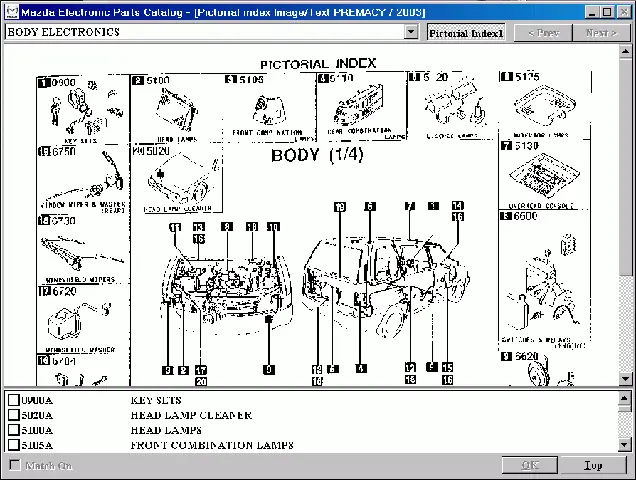Click callout 13 above the engine bay
The image size is (636, 480).
(x=199, y=227)
